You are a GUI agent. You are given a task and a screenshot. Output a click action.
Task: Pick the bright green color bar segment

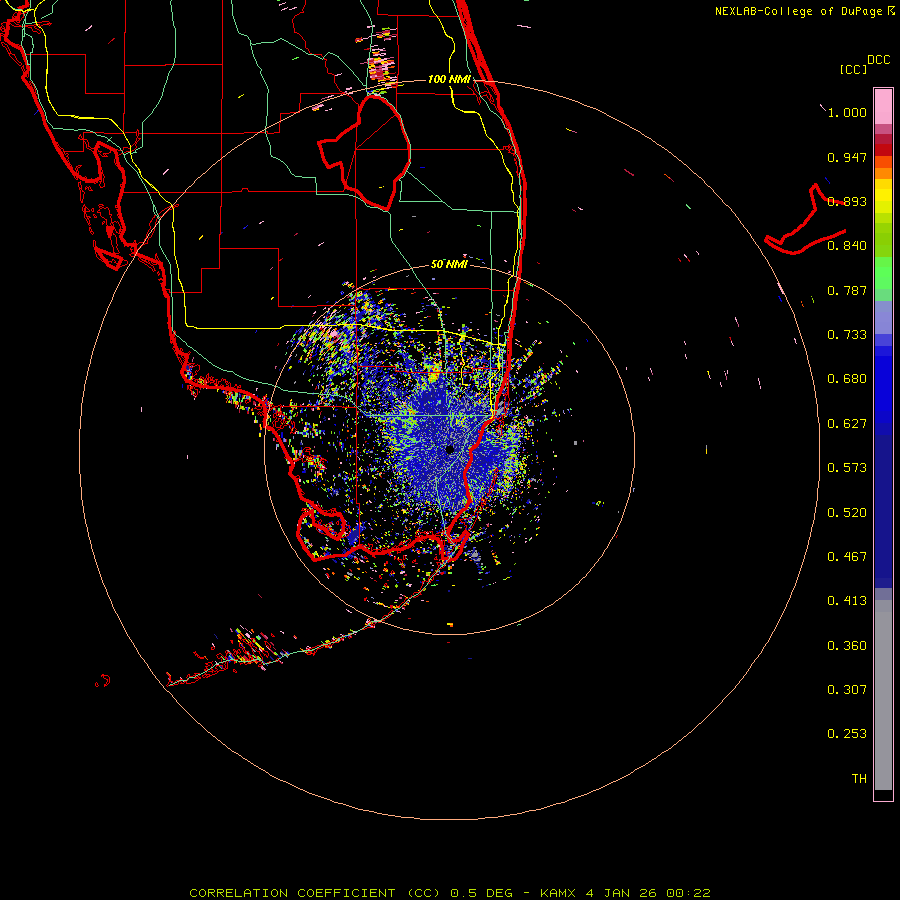[x=883, y=273]
